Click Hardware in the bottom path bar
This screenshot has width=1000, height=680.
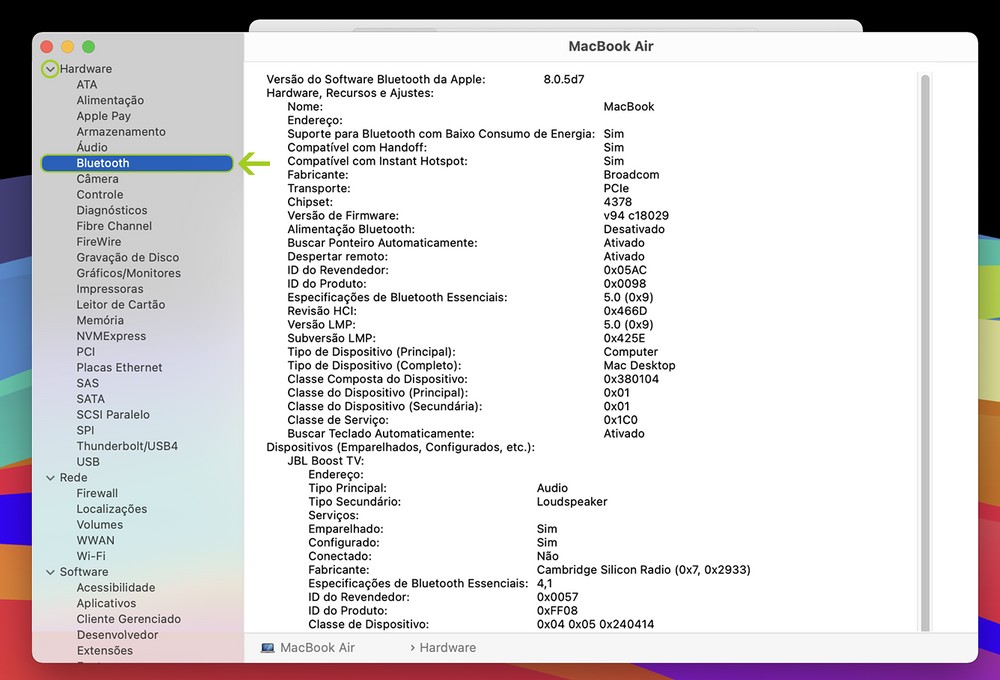click(447, 648)
